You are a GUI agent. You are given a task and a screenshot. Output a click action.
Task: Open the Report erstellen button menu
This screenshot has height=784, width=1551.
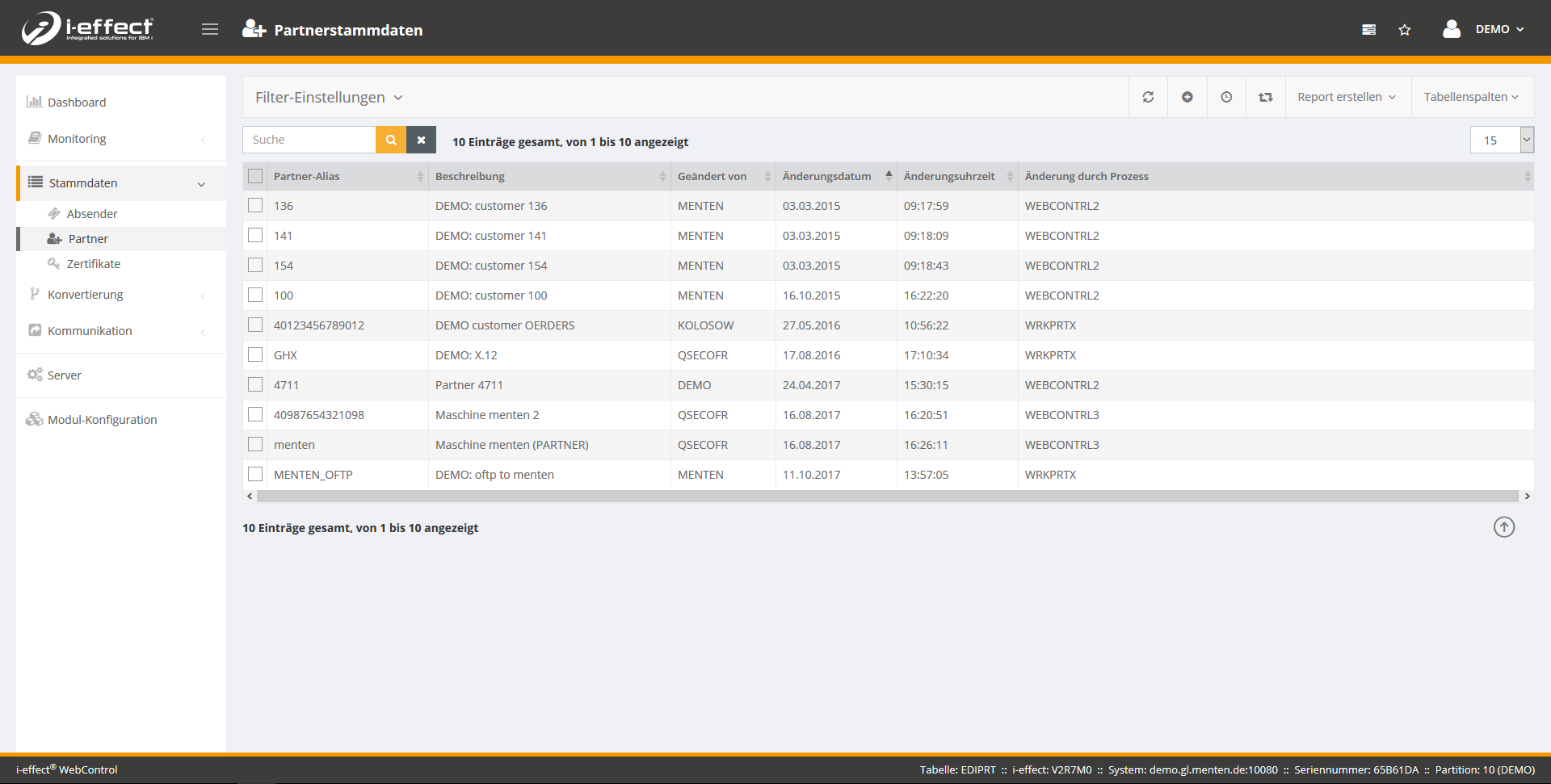(1347, 97)
